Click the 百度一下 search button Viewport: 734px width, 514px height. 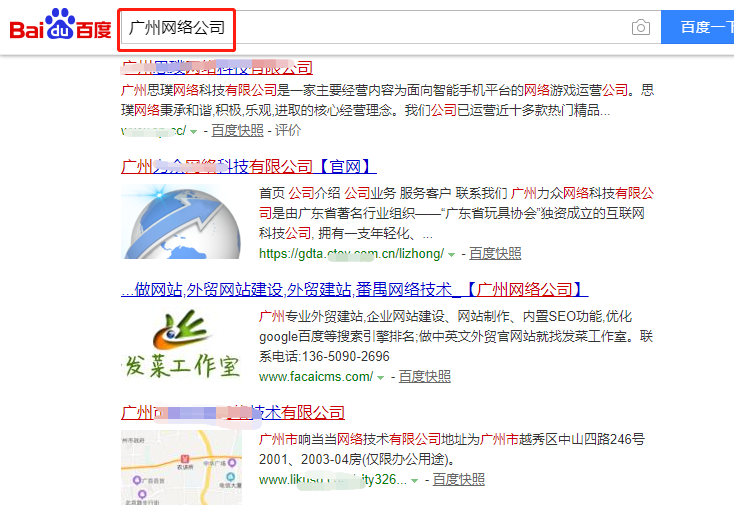697,27
